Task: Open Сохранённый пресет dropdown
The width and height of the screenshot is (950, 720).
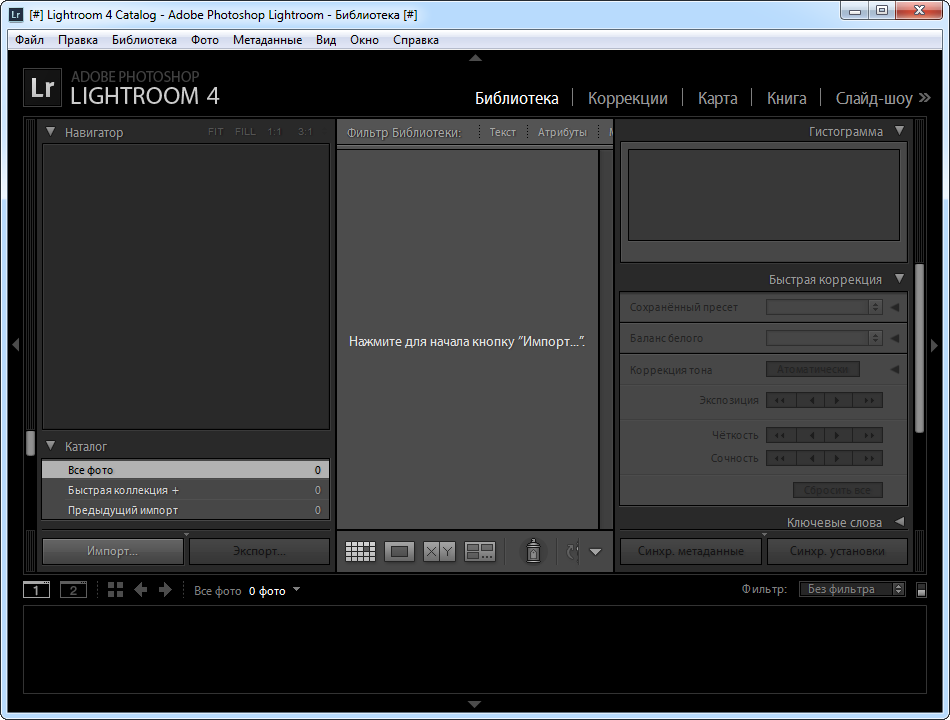Action: pos(824,307)
